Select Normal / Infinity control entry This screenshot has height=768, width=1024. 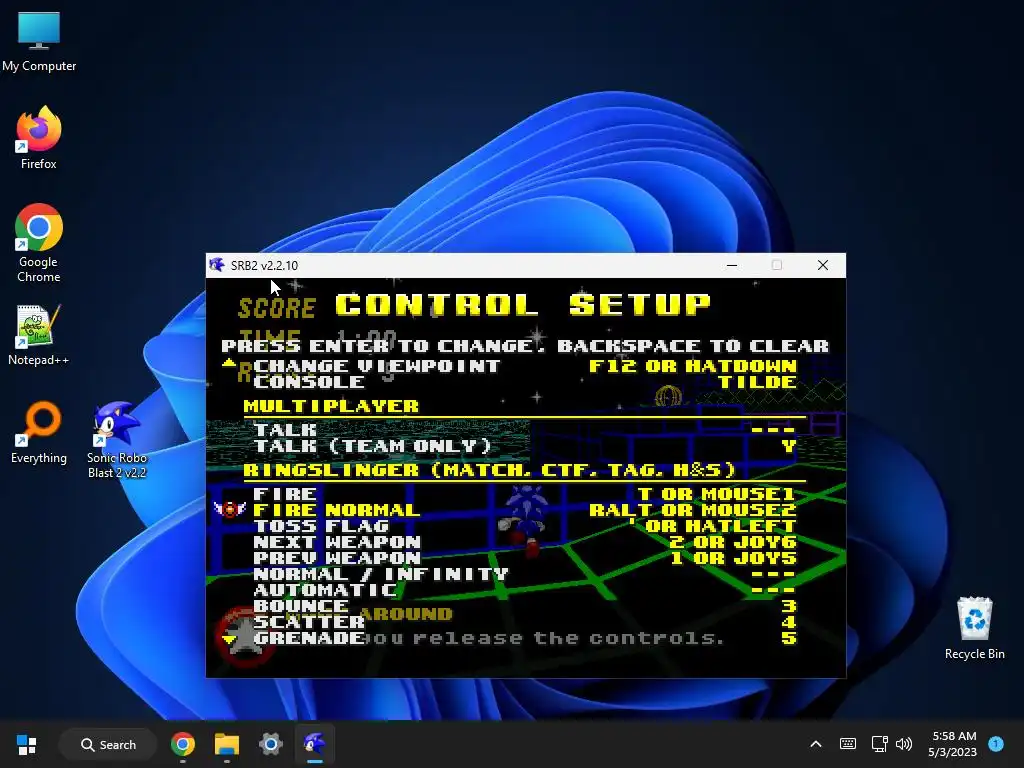381,574
